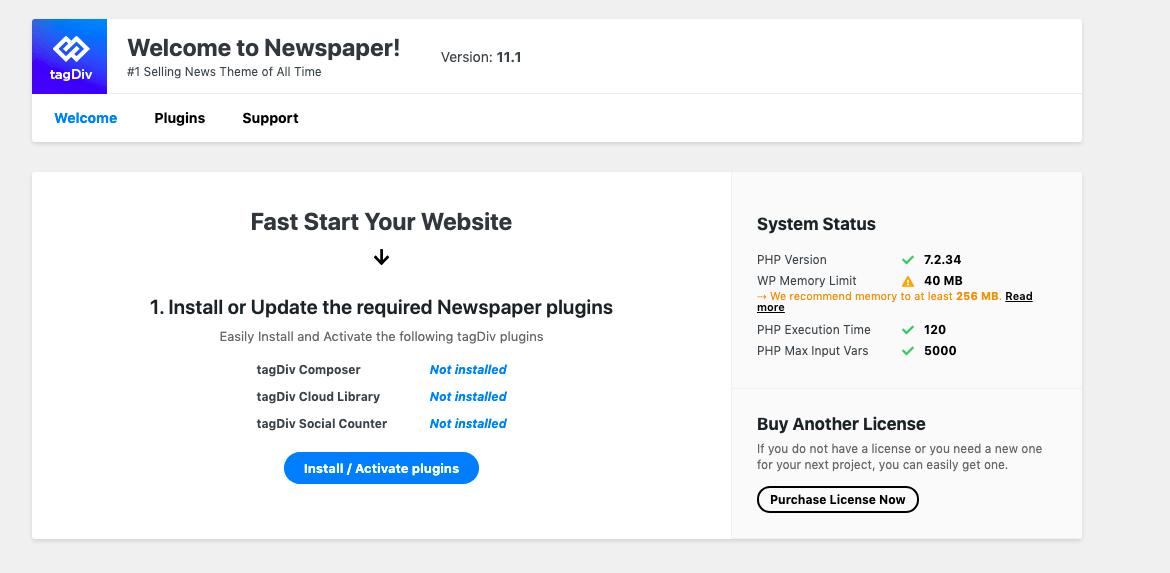Click the PHP Max Input Vars label
Viewport: 1170px width, 573px height.
click(813, 351)
